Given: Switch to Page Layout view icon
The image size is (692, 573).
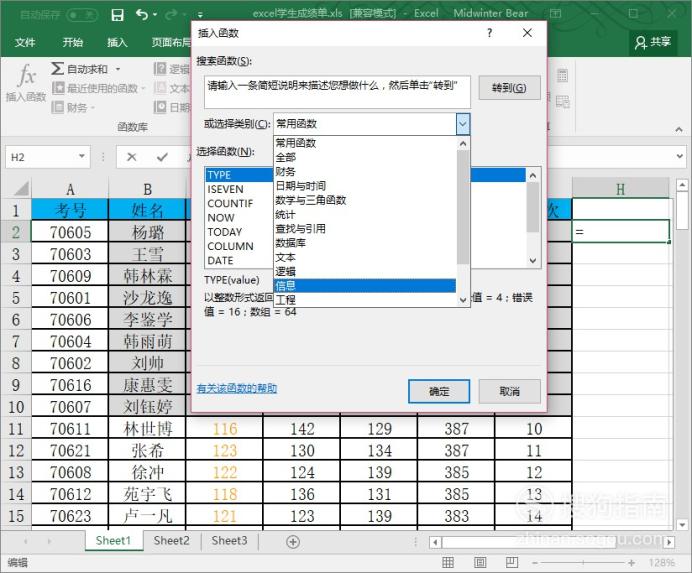Looking at the screenshot, I should [480, 562].
